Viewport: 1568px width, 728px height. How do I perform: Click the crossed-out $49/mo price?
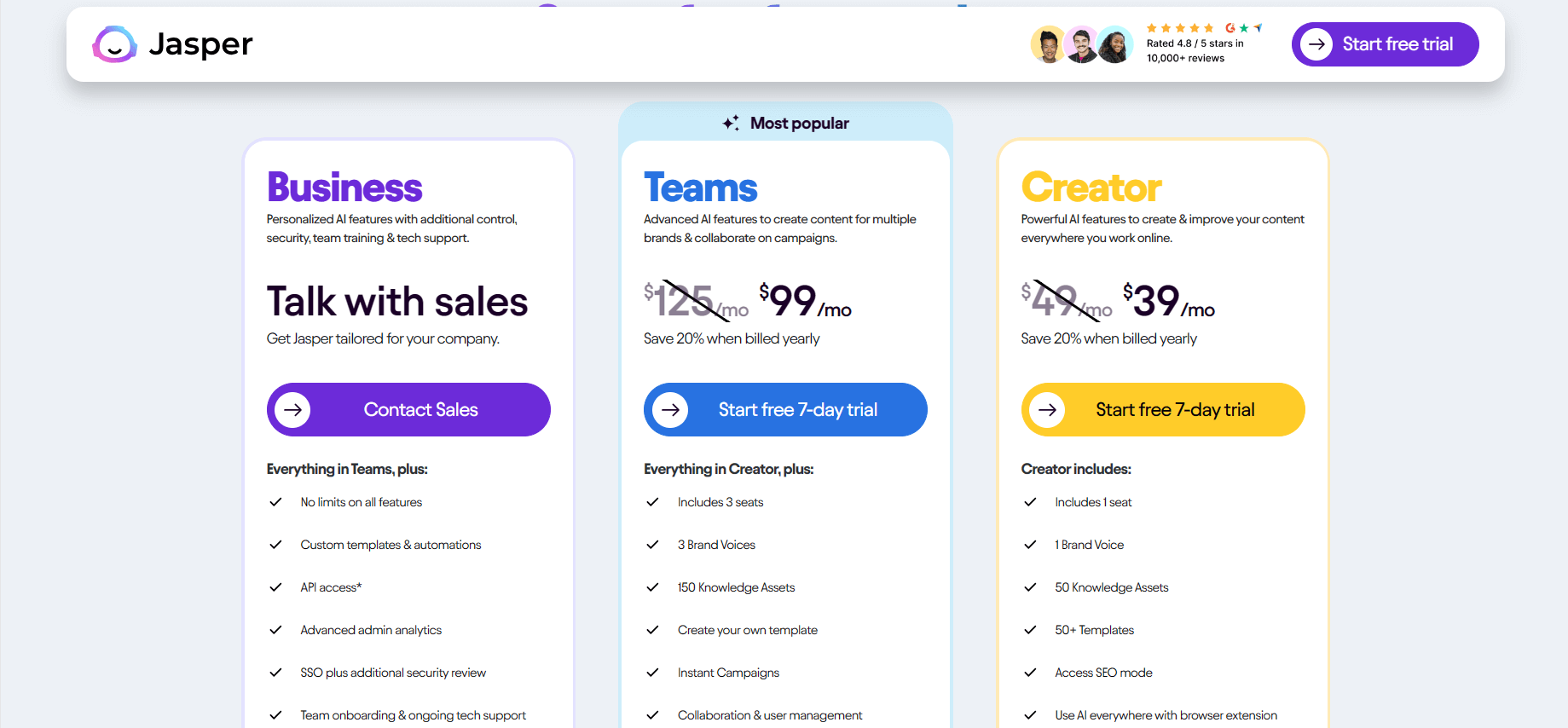click(x=1067, y=301)
